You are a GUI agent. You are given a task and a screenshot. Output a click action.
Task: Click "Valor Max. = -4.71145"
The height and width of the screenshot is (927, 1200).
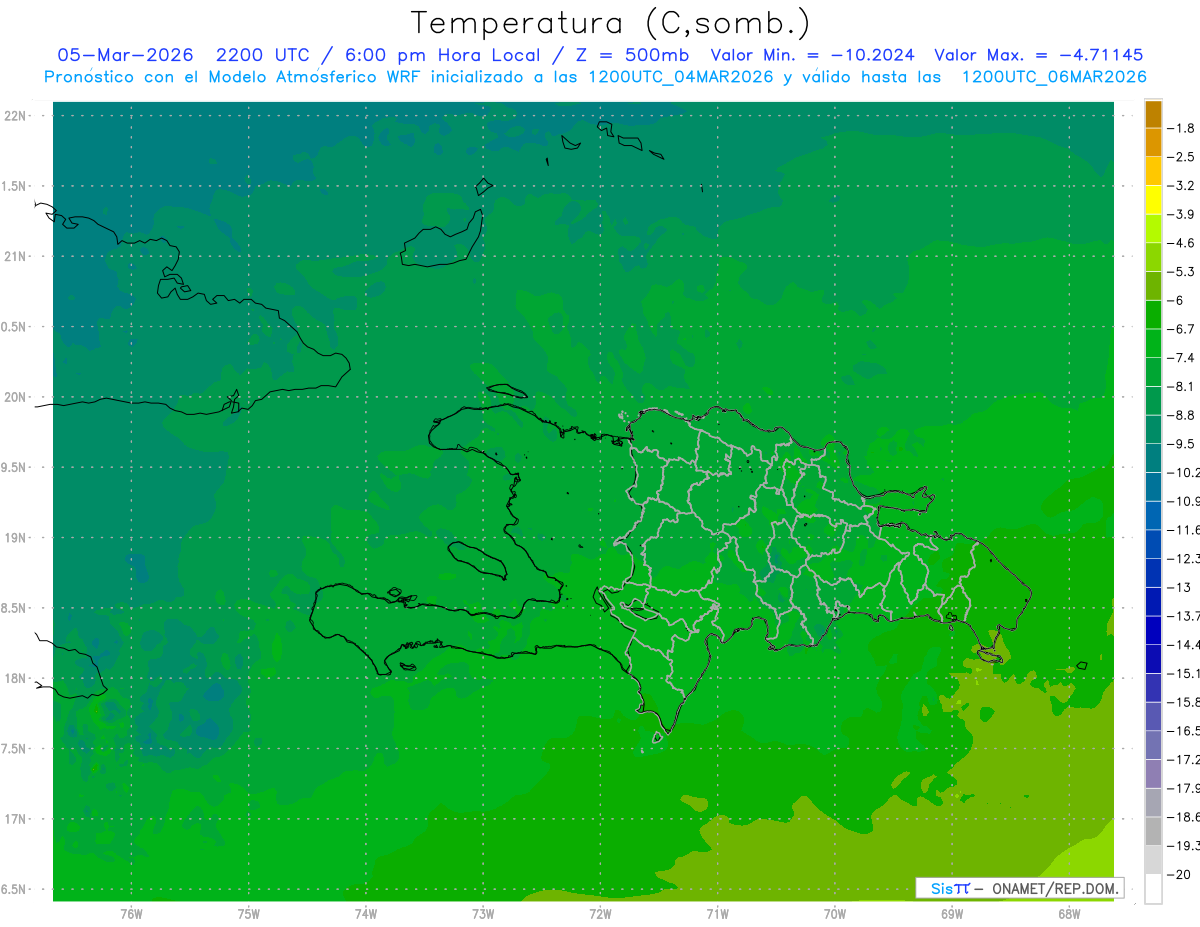coord(1039,55)
